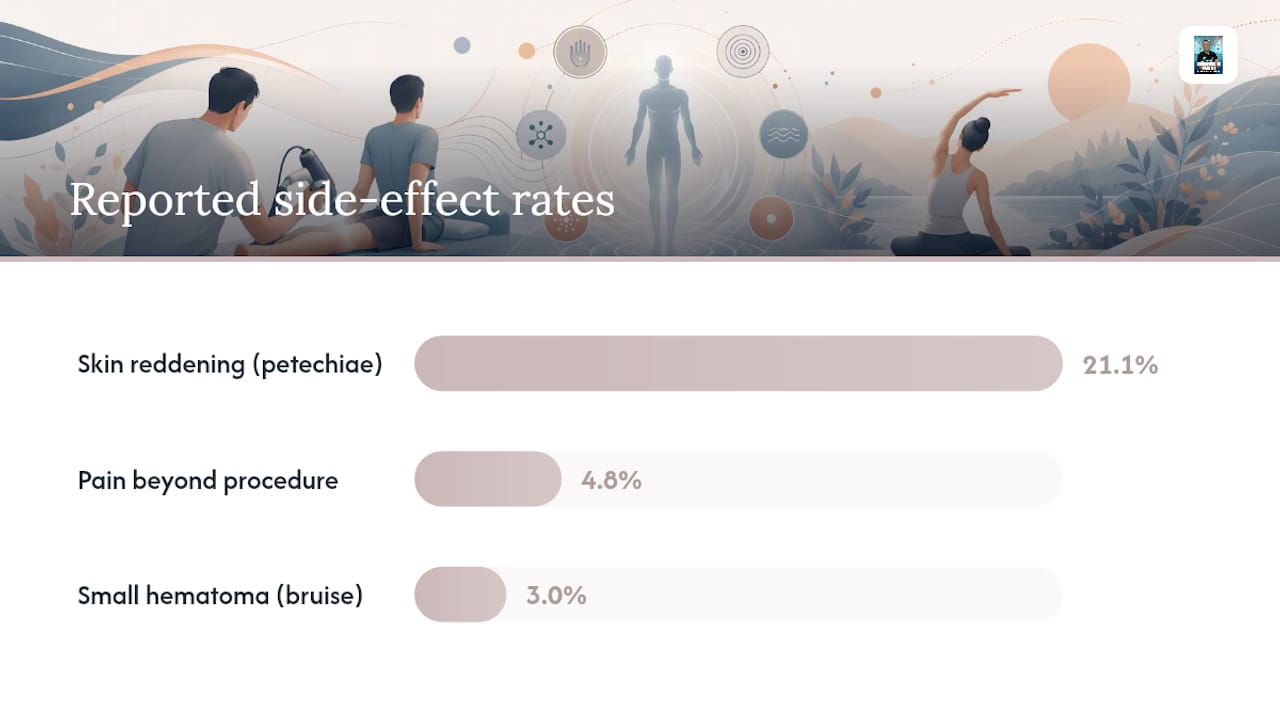This screenshot has height=720, width=1280.
Task: Click the water waves circle icon
Action: 783,134
